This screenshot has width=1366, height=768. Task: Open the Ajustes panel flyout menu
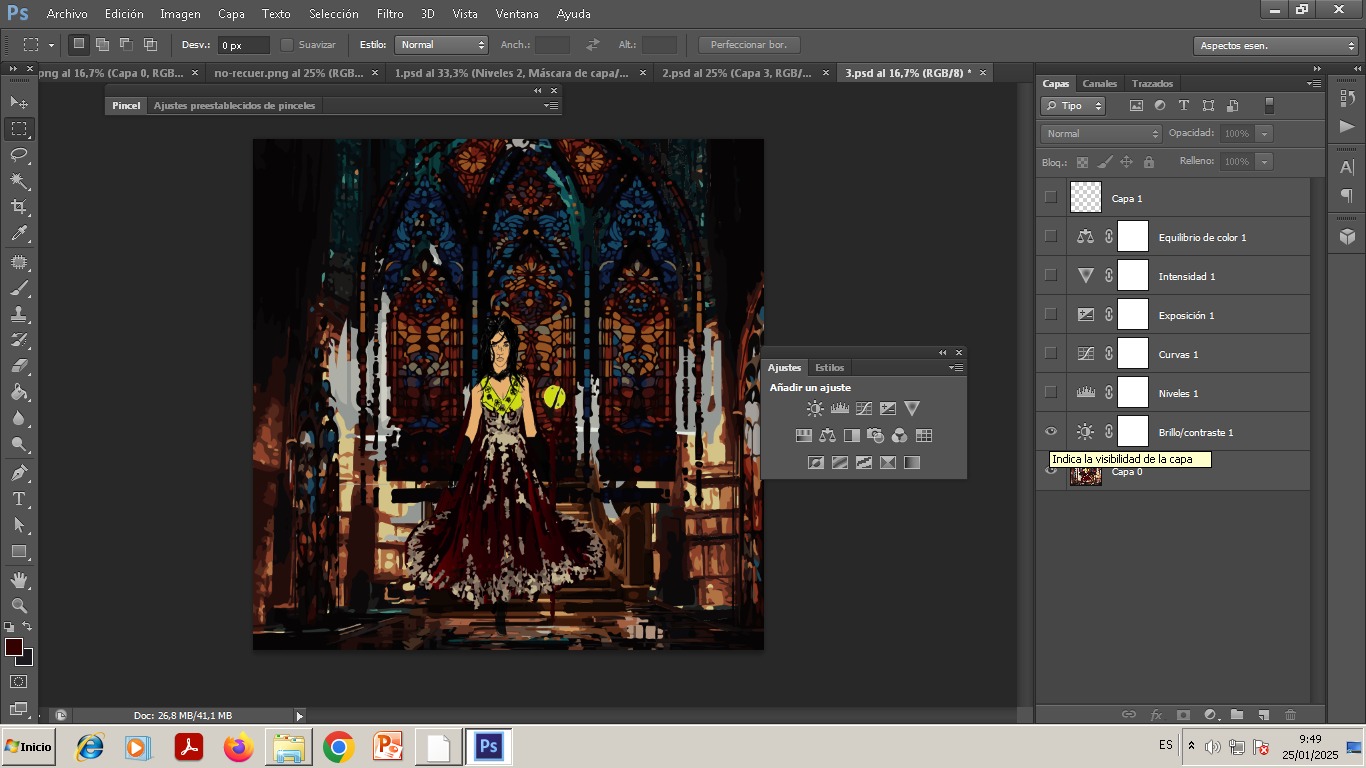click(956, 368)
